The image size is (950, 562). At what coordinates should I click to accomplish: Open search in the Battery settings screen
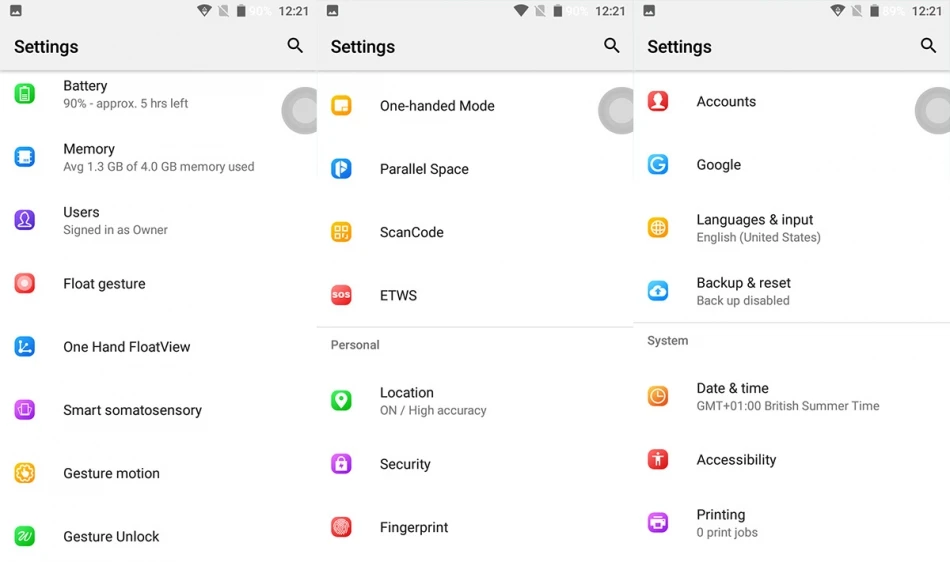click(295, 45)
